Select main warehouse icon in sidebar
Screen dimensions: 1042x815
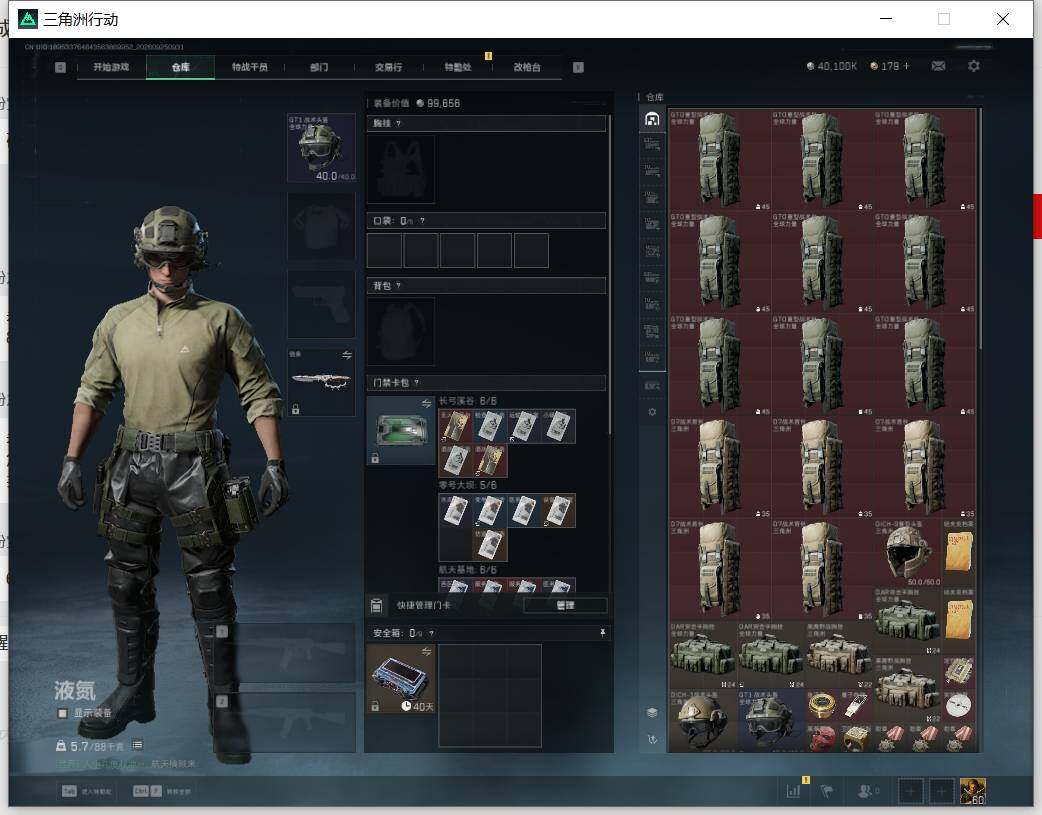pos(652,119)
